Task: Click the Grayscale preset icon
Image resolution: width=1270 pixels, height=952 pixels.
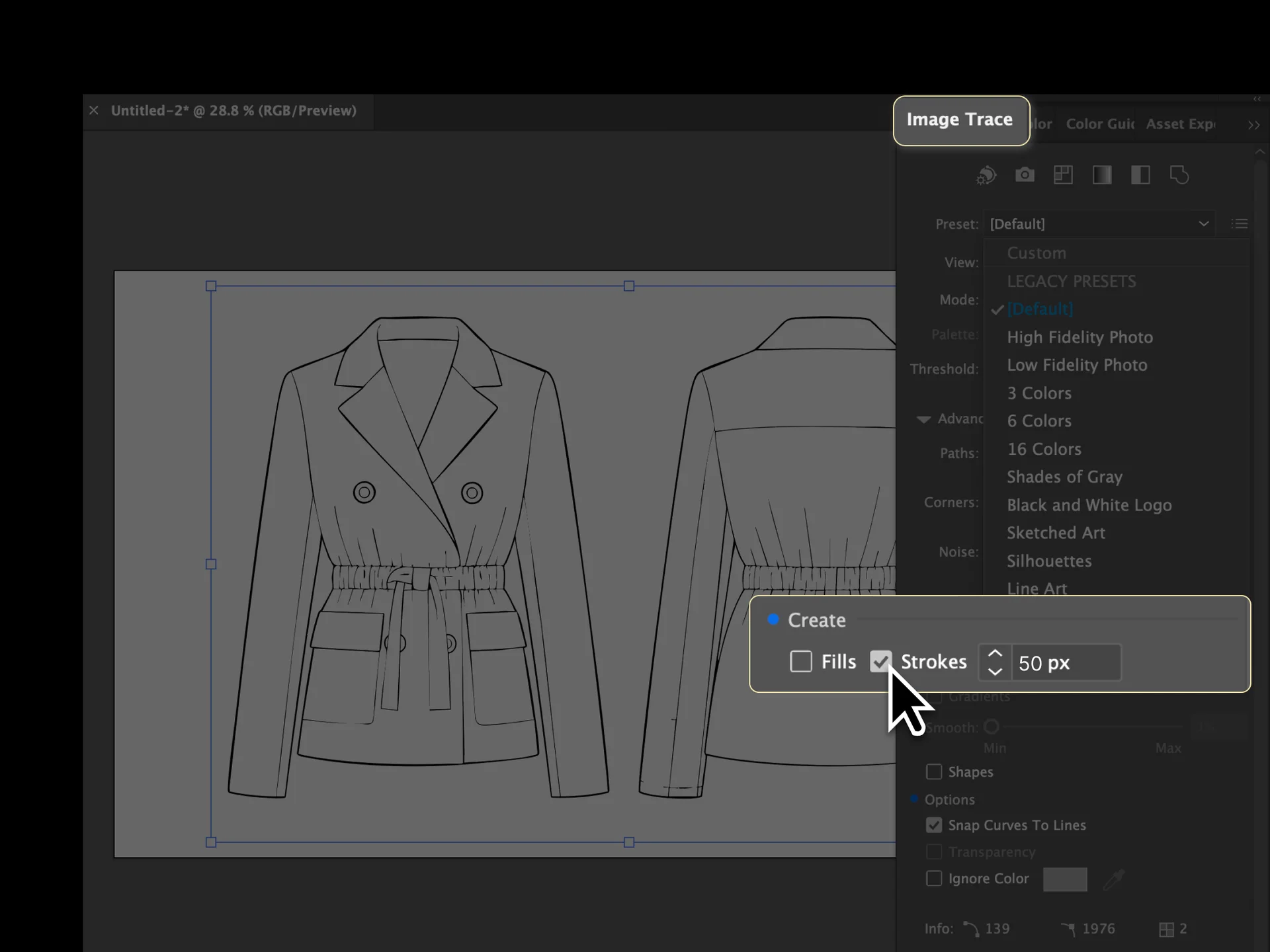Action: click(1102, 175)
